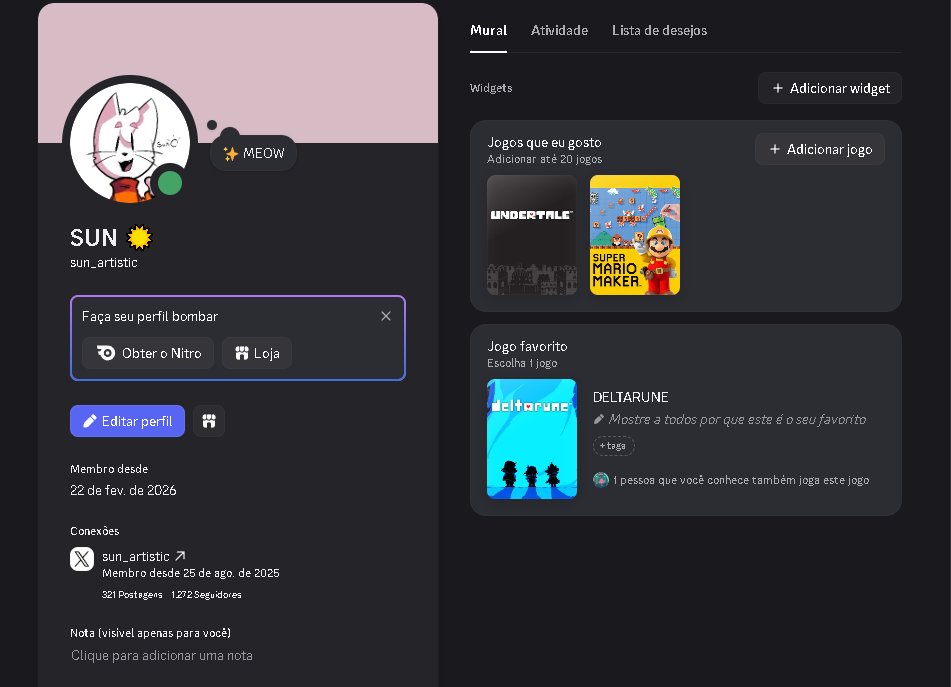Image resolution: width=951 pixels, height=687 pixels.
Task: Click the Obter o Nitro button
Action: click(x=148, y=353)
